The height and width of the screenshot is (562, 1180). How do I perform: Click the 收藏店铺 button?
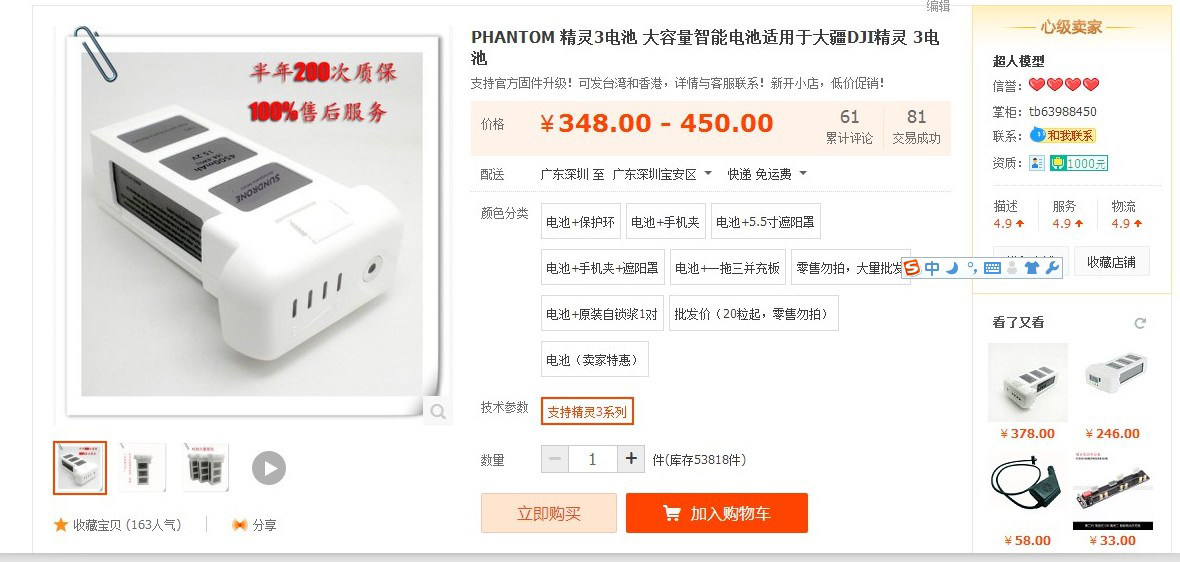[x=1112, y=262]
